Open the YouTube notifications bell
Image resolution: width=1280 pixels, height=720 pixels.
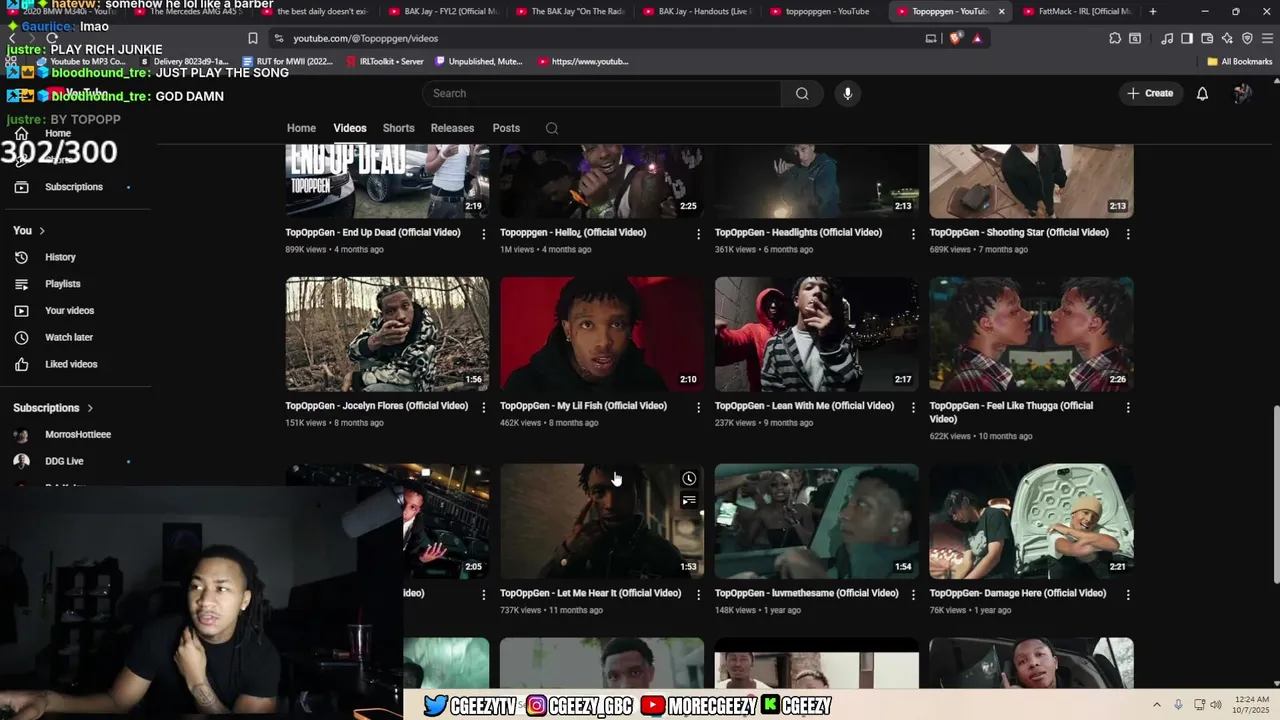[1202, 93]
